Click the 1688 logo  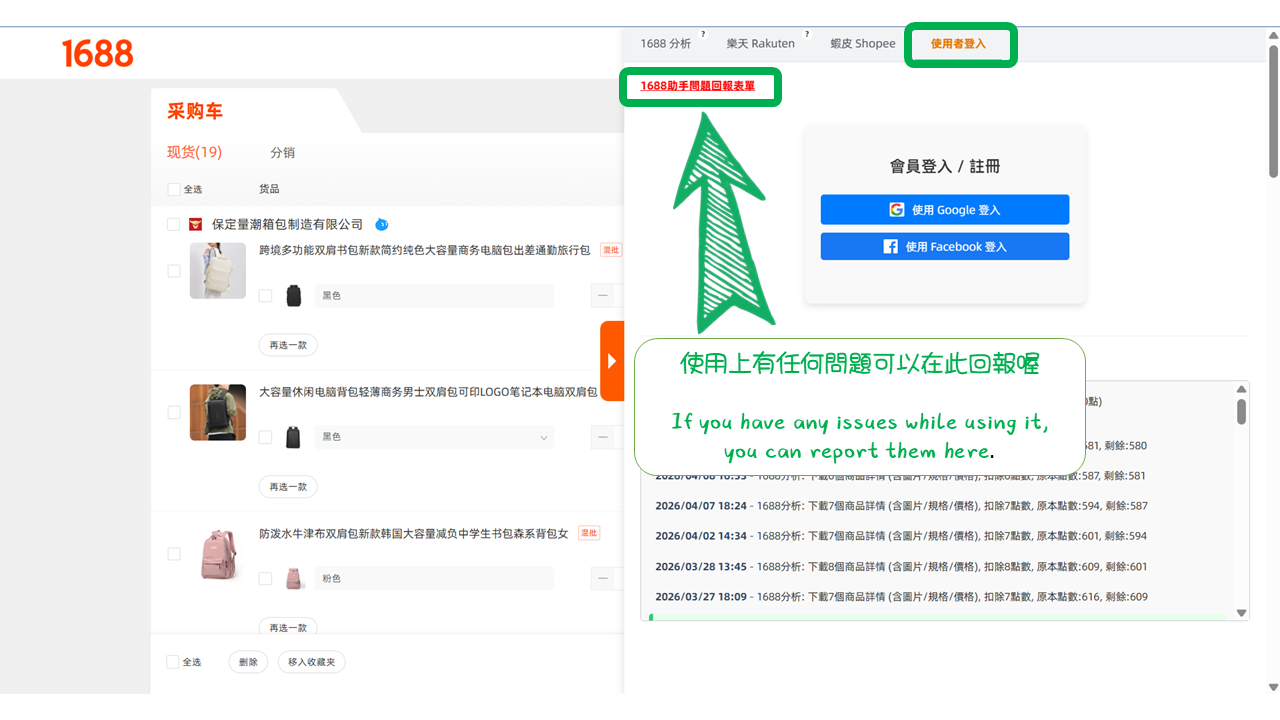click(97, 54)
